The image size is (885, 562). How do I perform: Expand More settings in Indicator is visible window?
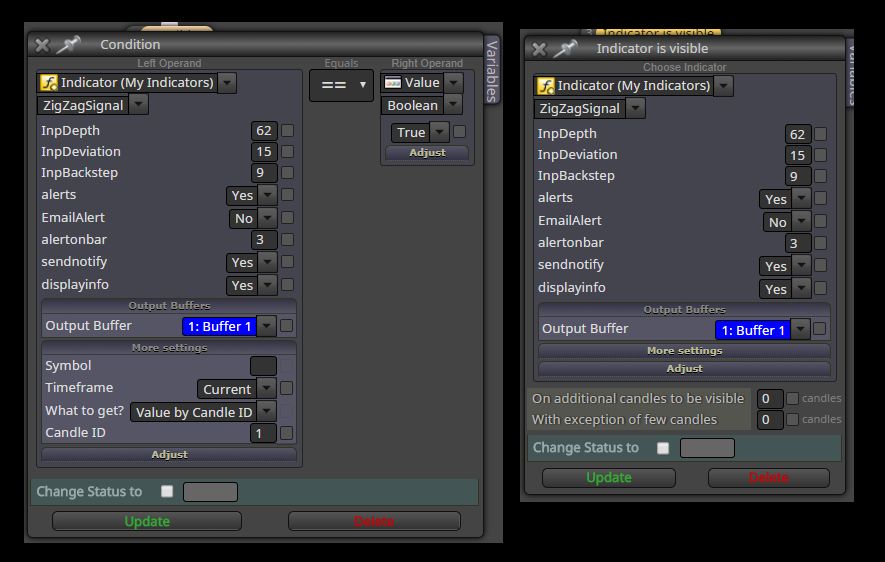[x=684, y=351]
